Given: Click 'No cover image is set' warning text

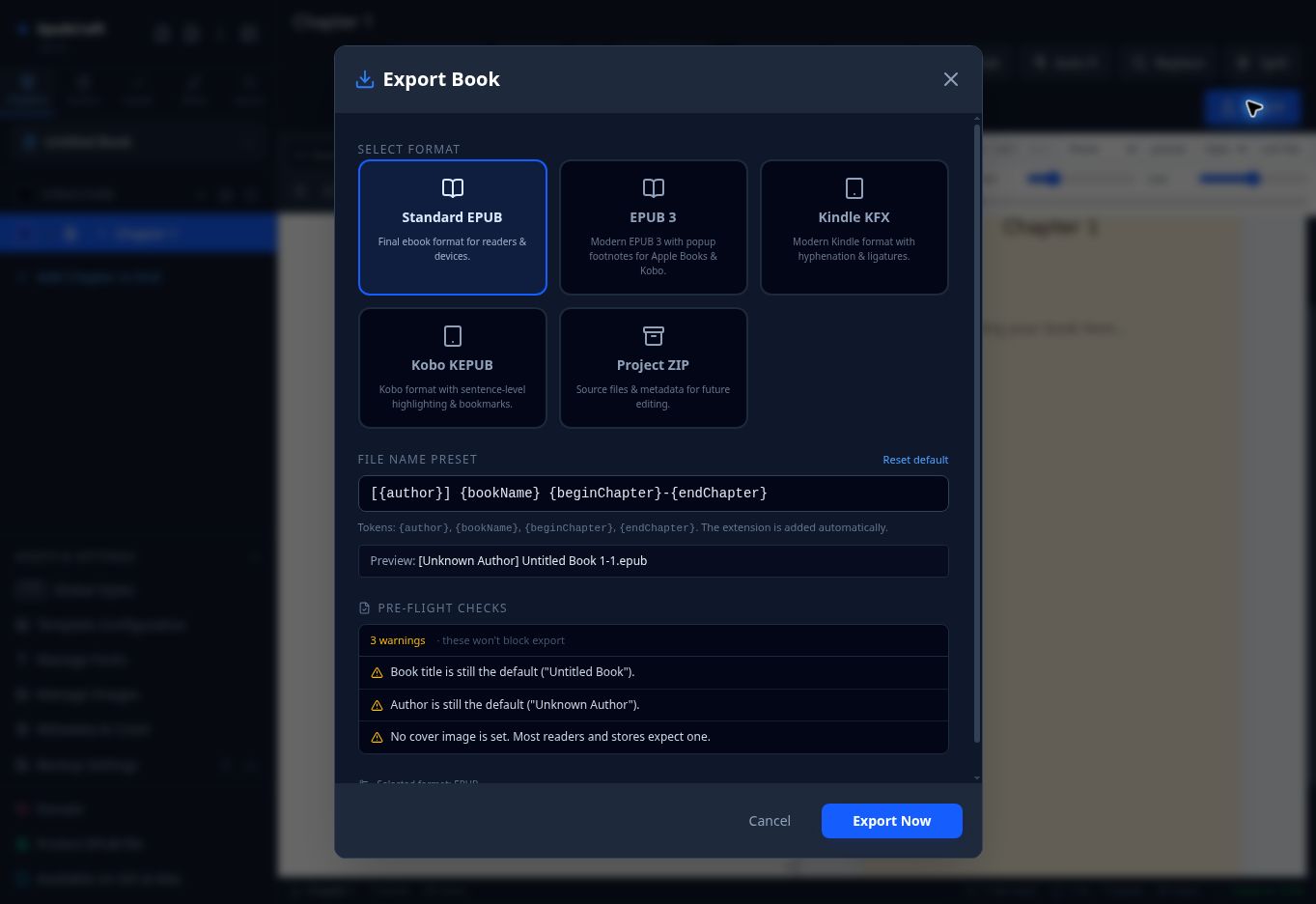Looking at the screenshot, I should coord(550,737).
